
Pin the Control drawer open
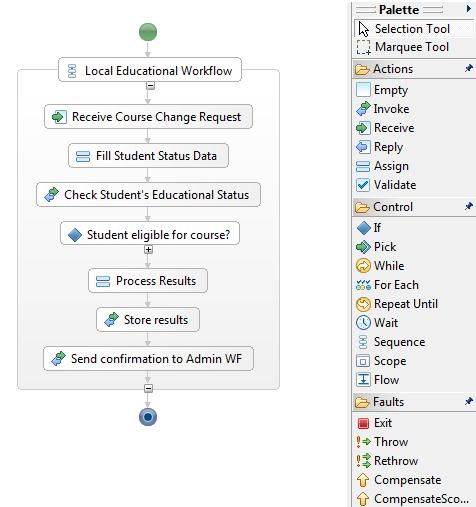(469, 206)
